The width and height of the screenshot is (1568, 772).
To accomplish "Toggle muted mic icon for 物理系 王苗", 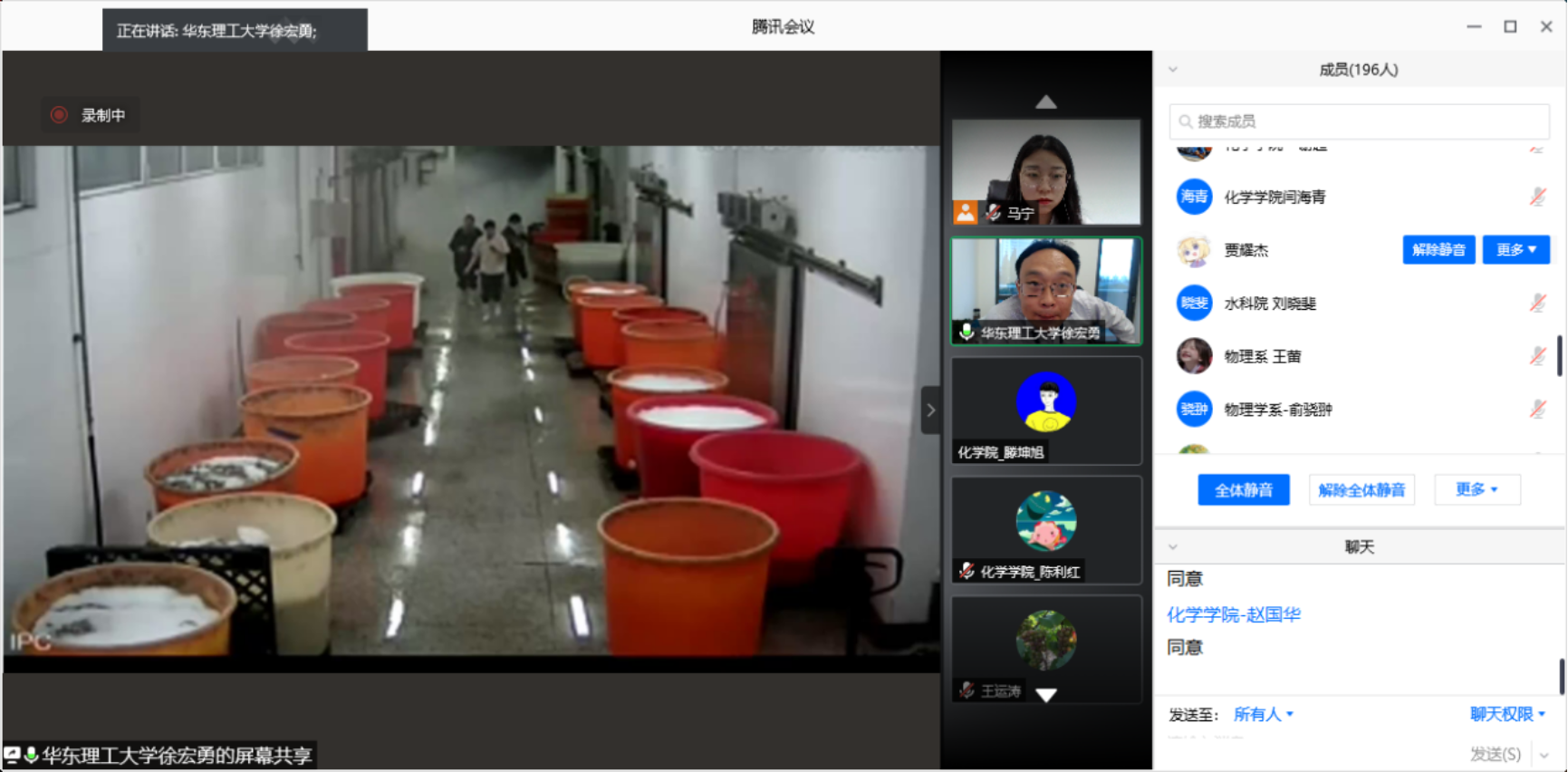I will click(1537, 356).
